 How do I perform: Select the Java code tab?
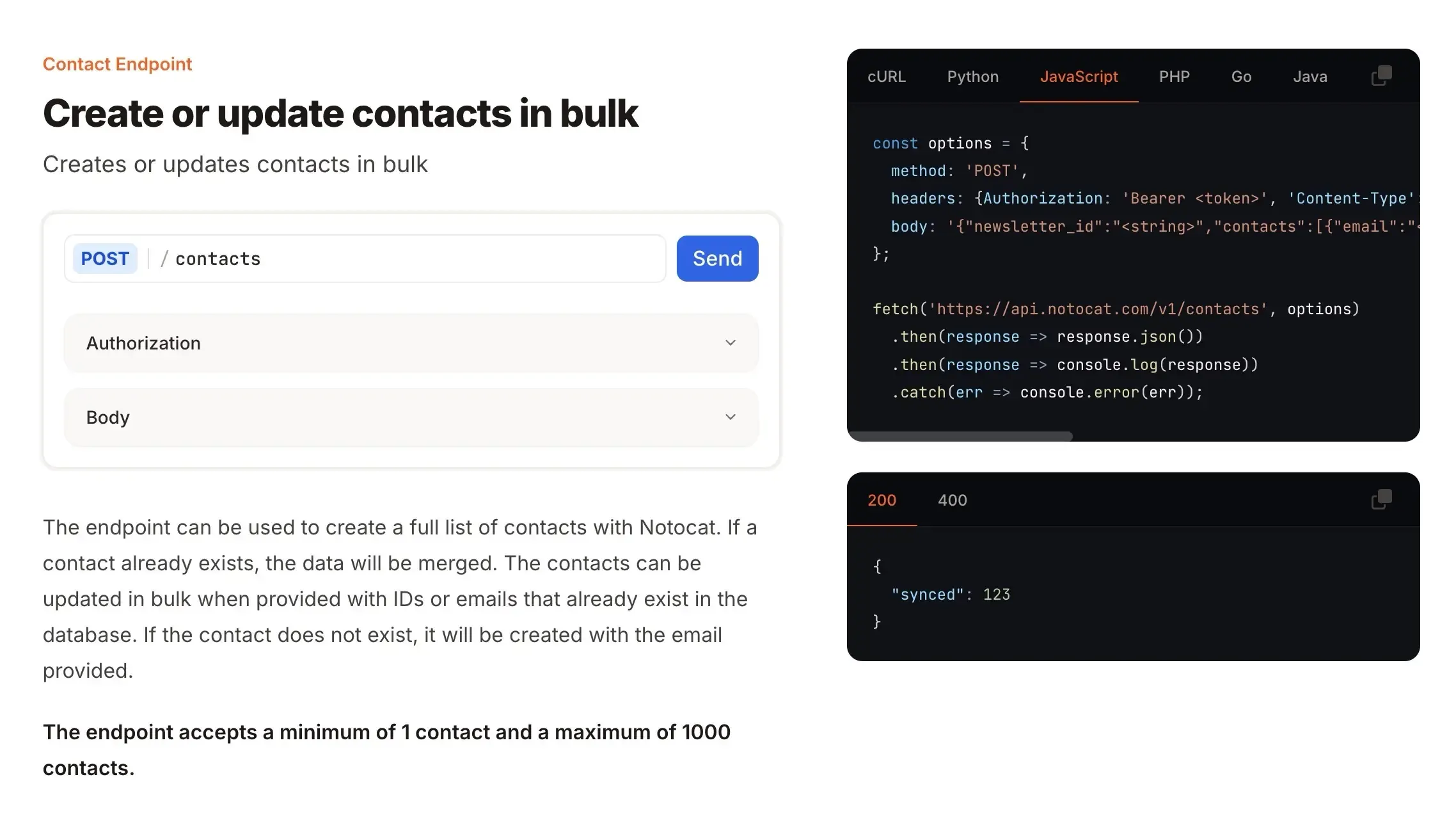click(x=1310, y=76)
